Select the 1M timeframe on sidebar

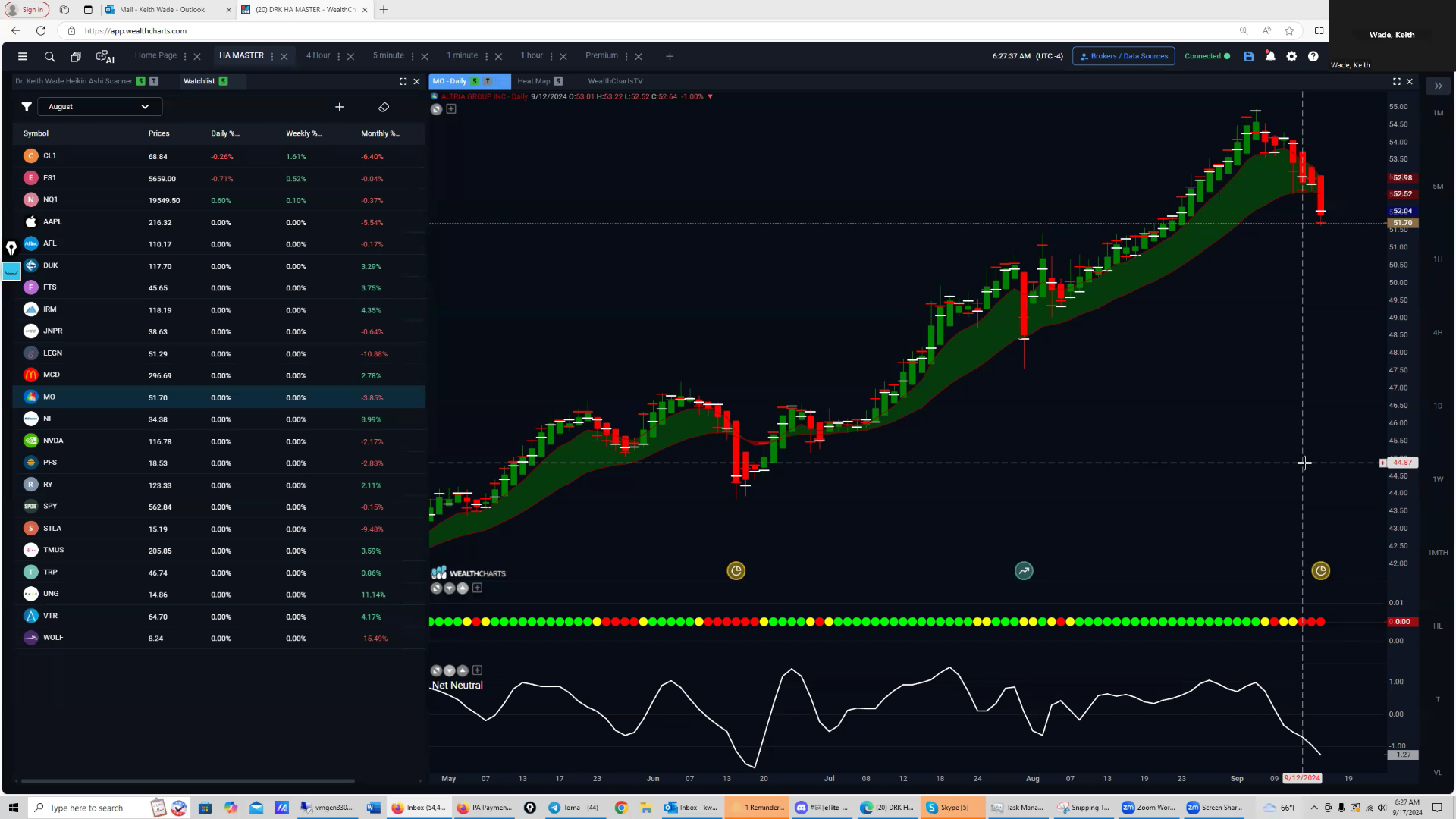pyautogui.click(x=1438, y=113)
